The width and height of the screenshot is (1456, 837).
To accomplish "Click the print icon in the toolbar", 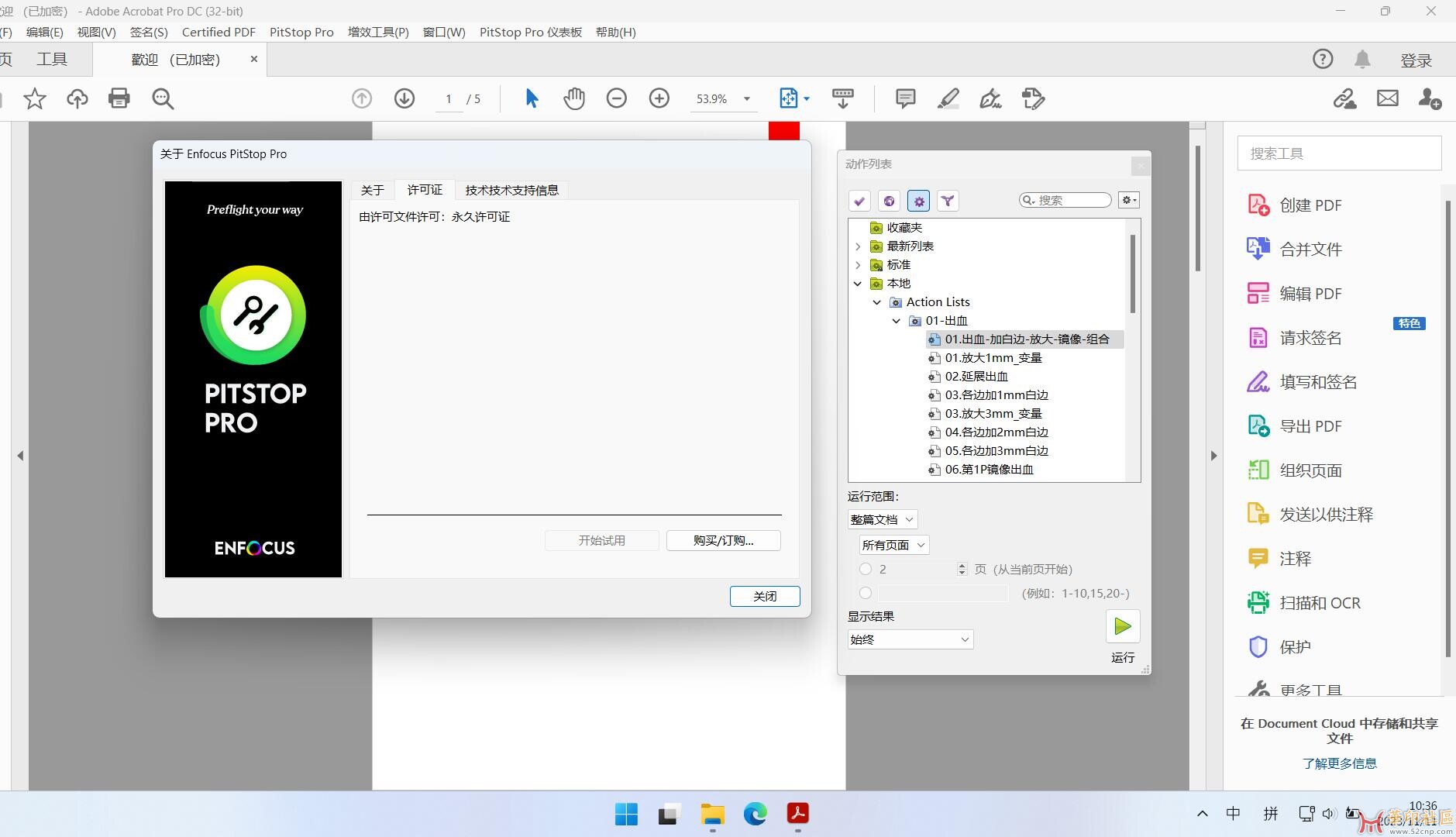I will (x=119, y=98).
